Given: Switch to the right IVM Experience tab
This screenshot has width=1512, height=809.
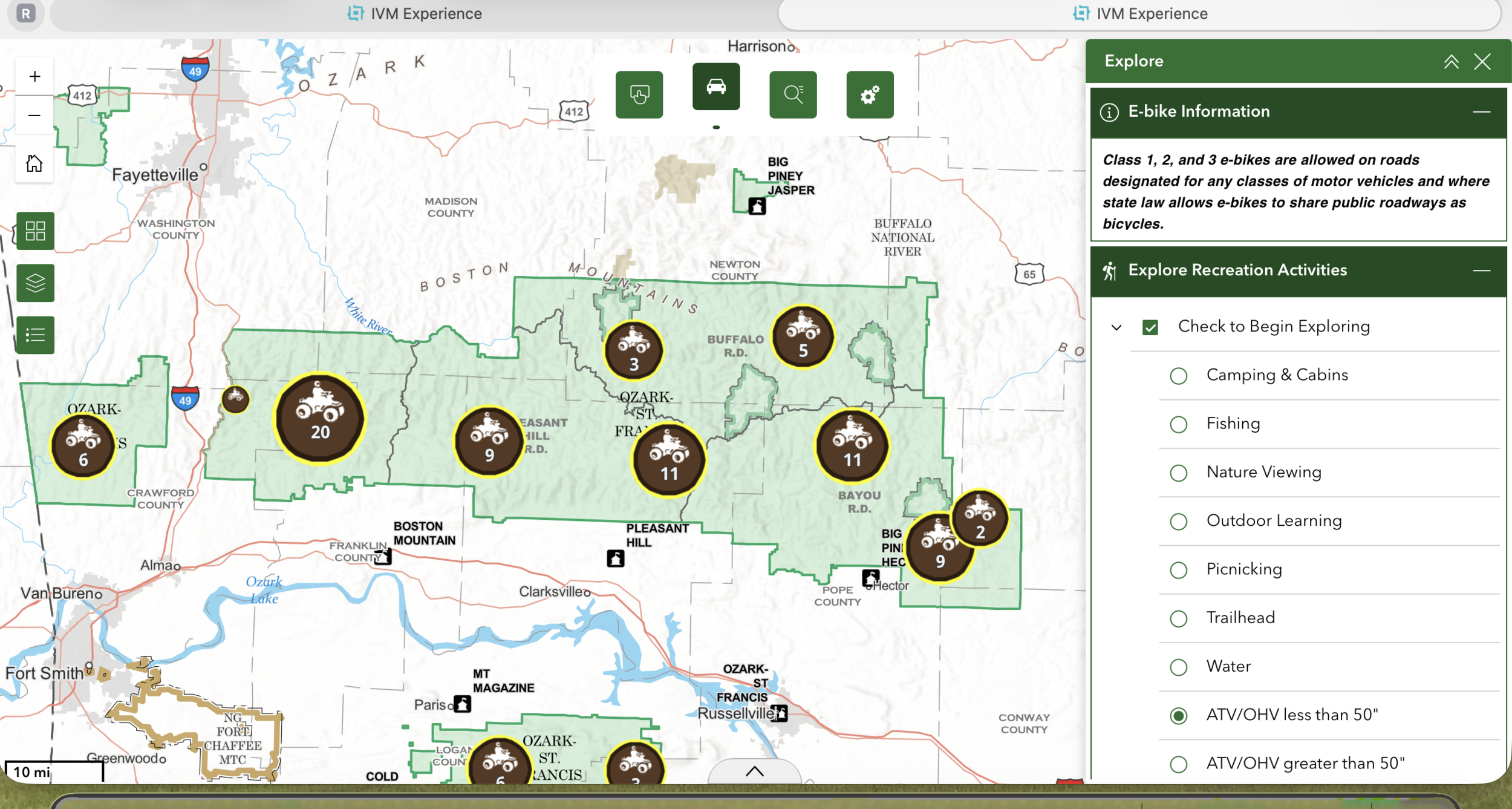Looking at the screenshot, I should [x=1139, y=13].
